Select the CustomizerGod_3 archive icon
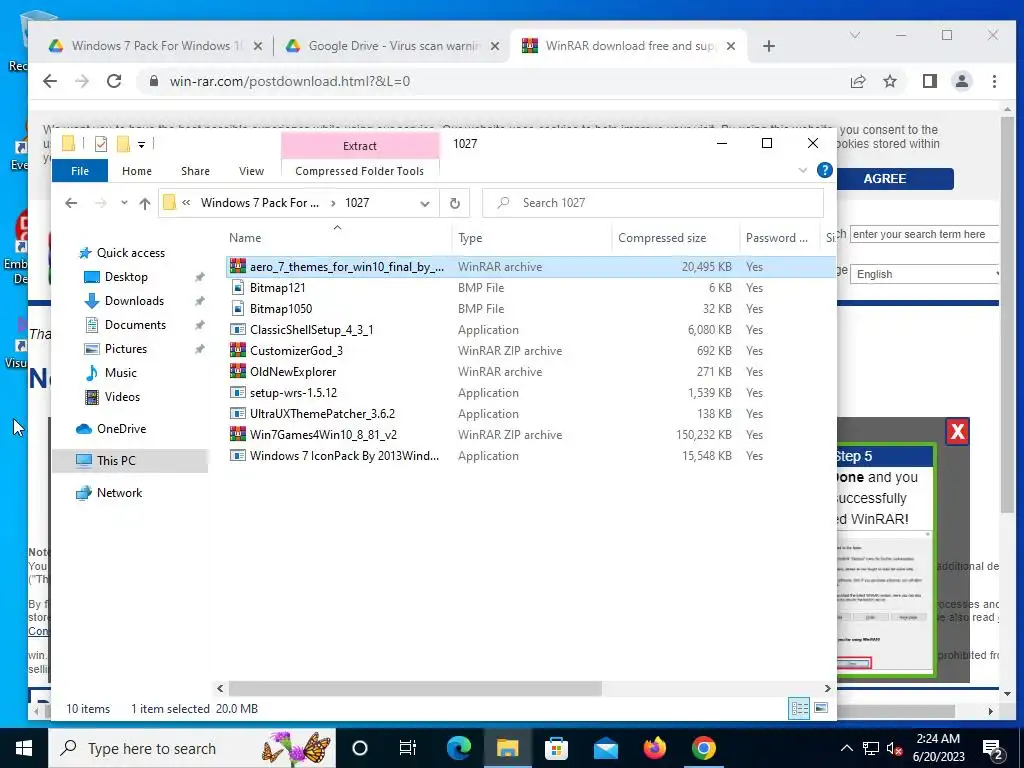1024x768 pixels. (x=238, y=351)
